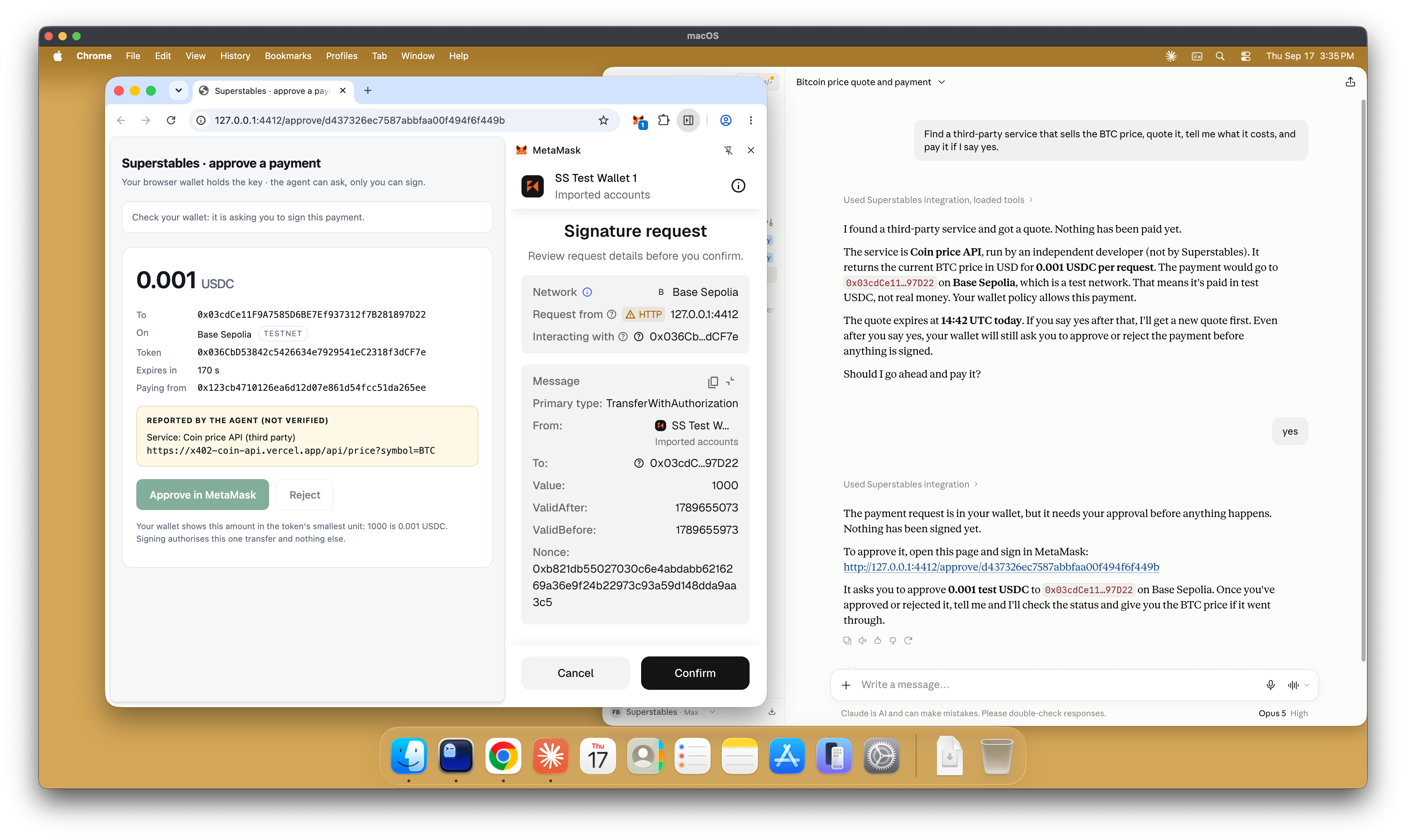Open the Profiles menu
This screenshot has width=1406, height=840.
(341, 56)
